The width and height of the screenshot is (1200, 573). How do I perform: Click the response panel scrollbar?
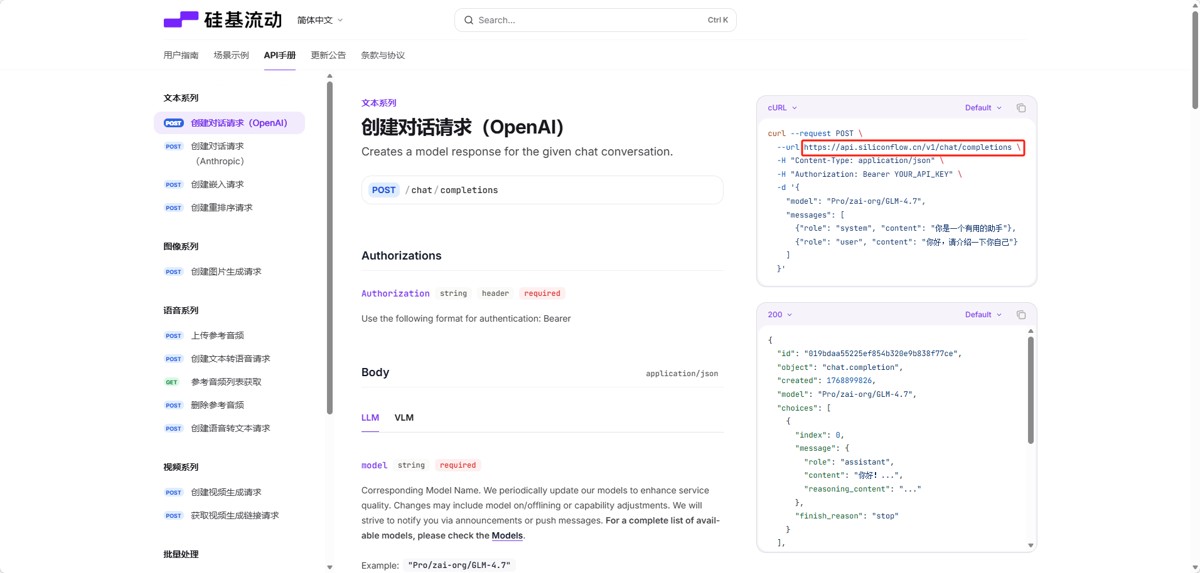point(1031,390)
